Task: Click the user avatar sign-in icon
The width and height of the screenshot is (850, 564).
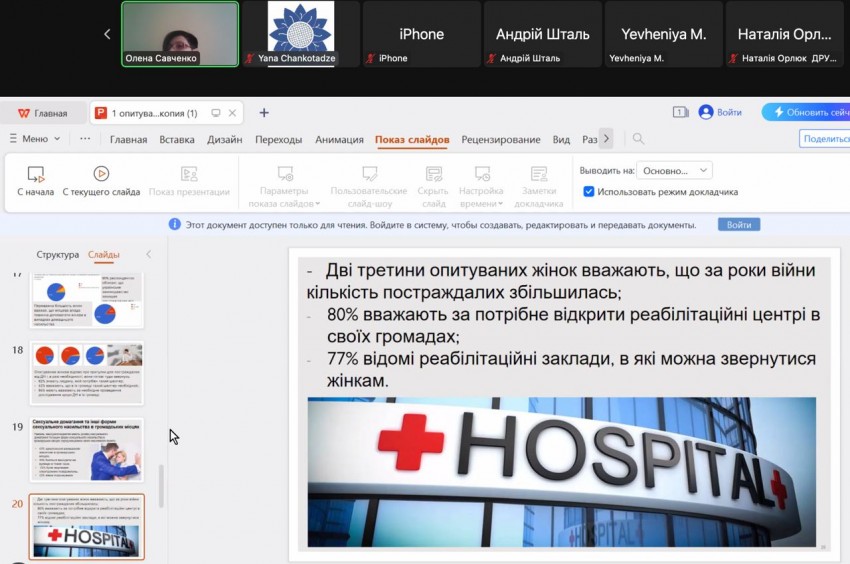Action: tap(706, 112)
